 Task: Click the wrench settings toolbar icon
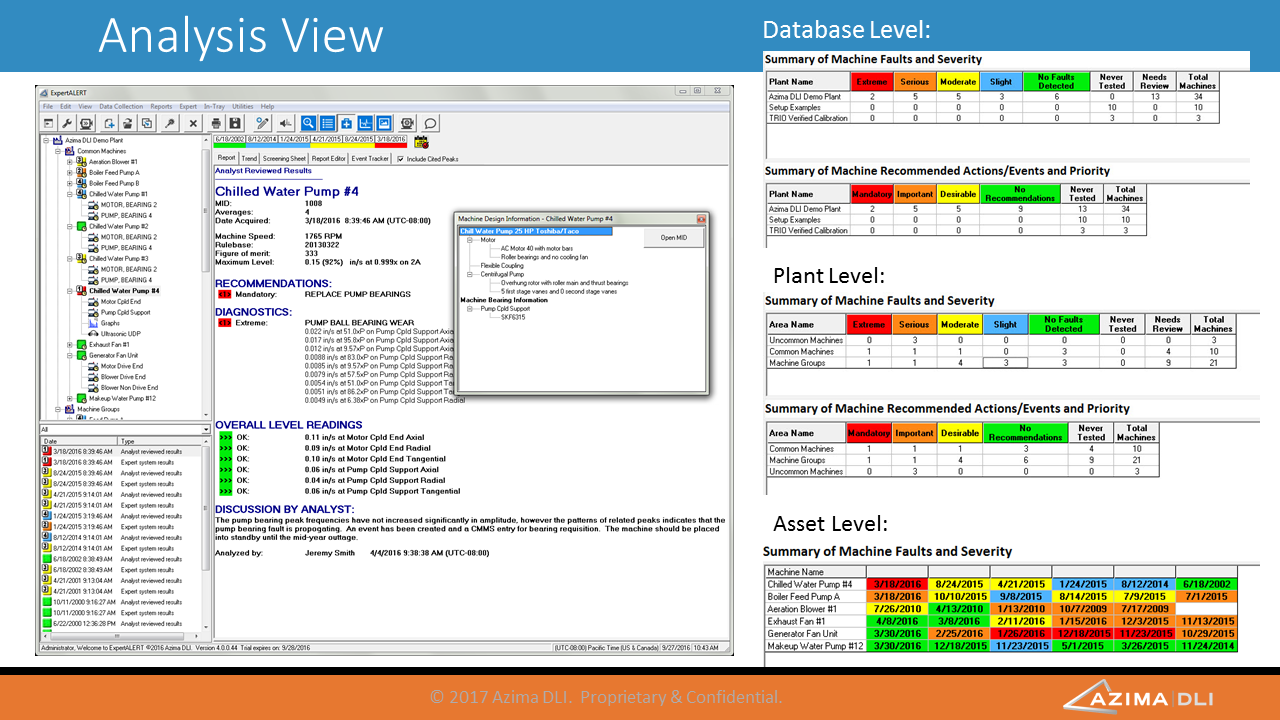(67, 123)
